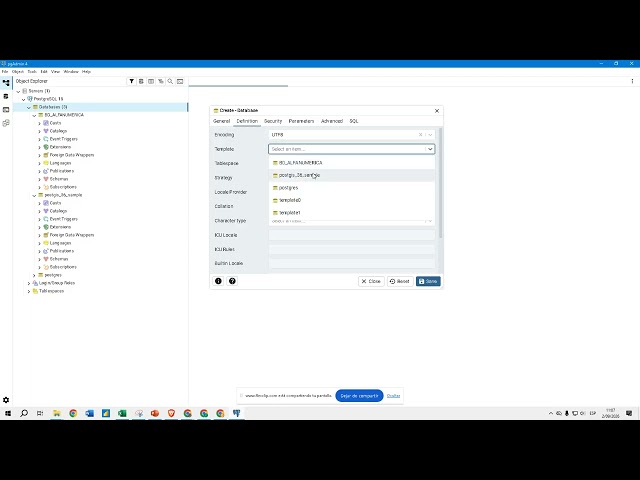
Task: Choose template0 in the Template list
Action: (351, 200)
